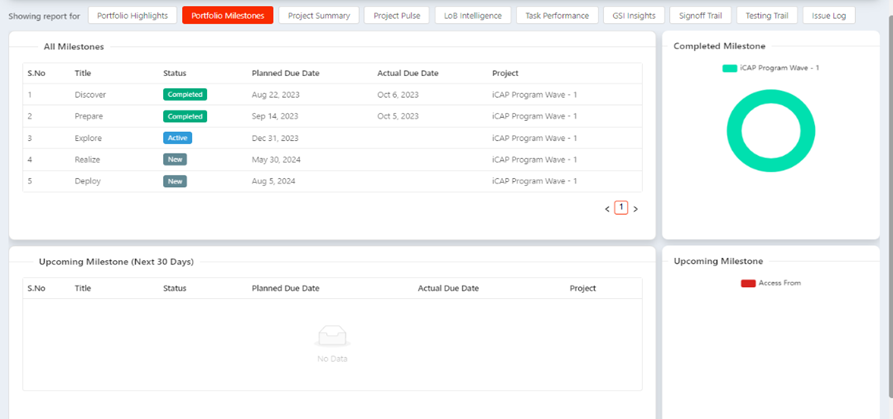Open the Project Pulse report
This screenshot has width=893, height=419.
tap(396, 15)
